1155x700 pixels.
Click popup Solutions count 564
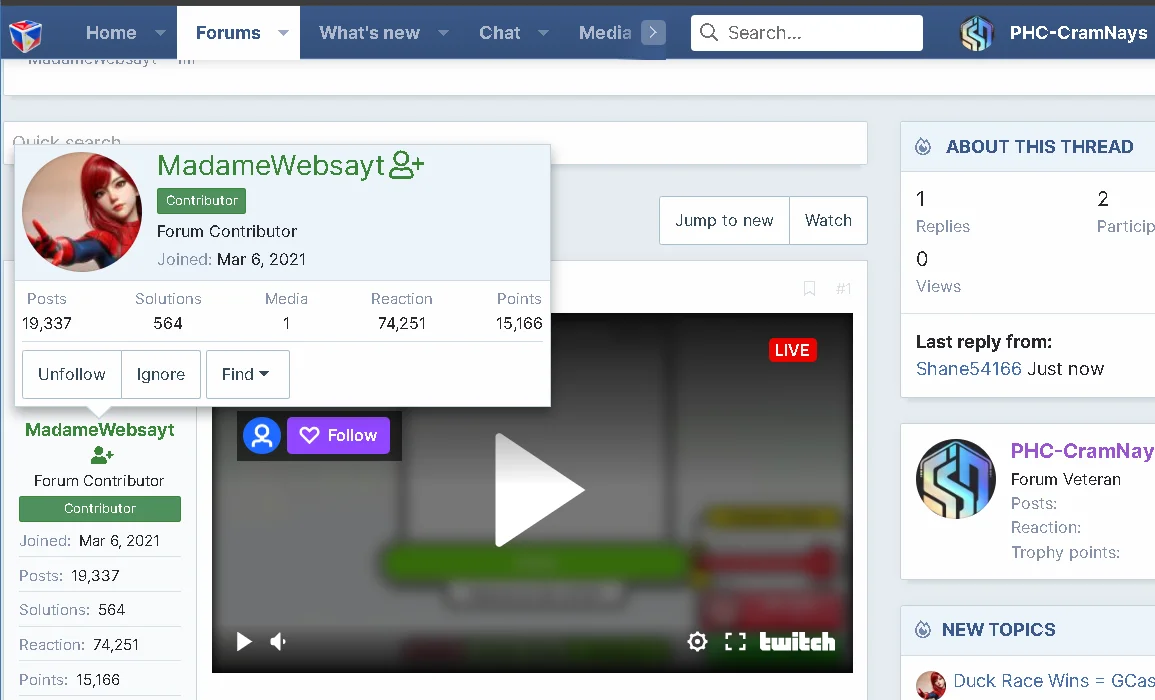(x=168, y=323)
